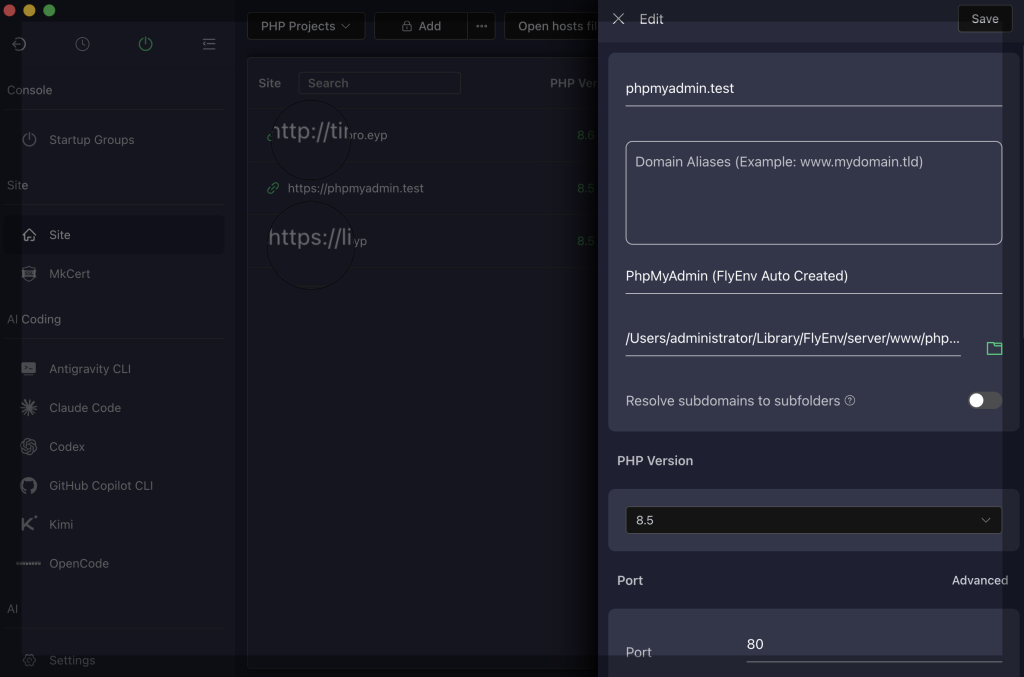This screenshot has height=677, width=1024.
Task: Edit the /Users/administrator site path field
Action: pyautogui.click(x=793, y=339)
